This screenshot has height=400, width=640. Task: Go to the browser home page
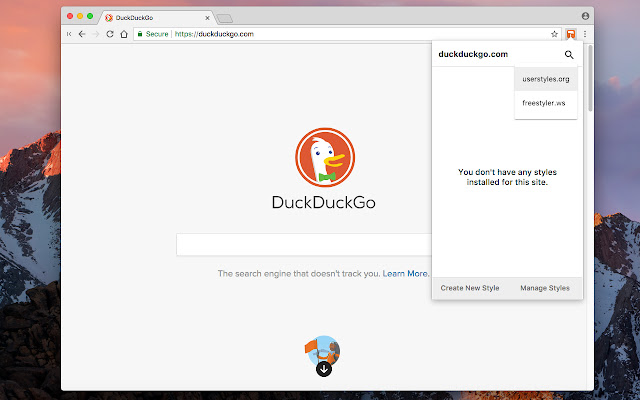124,34
